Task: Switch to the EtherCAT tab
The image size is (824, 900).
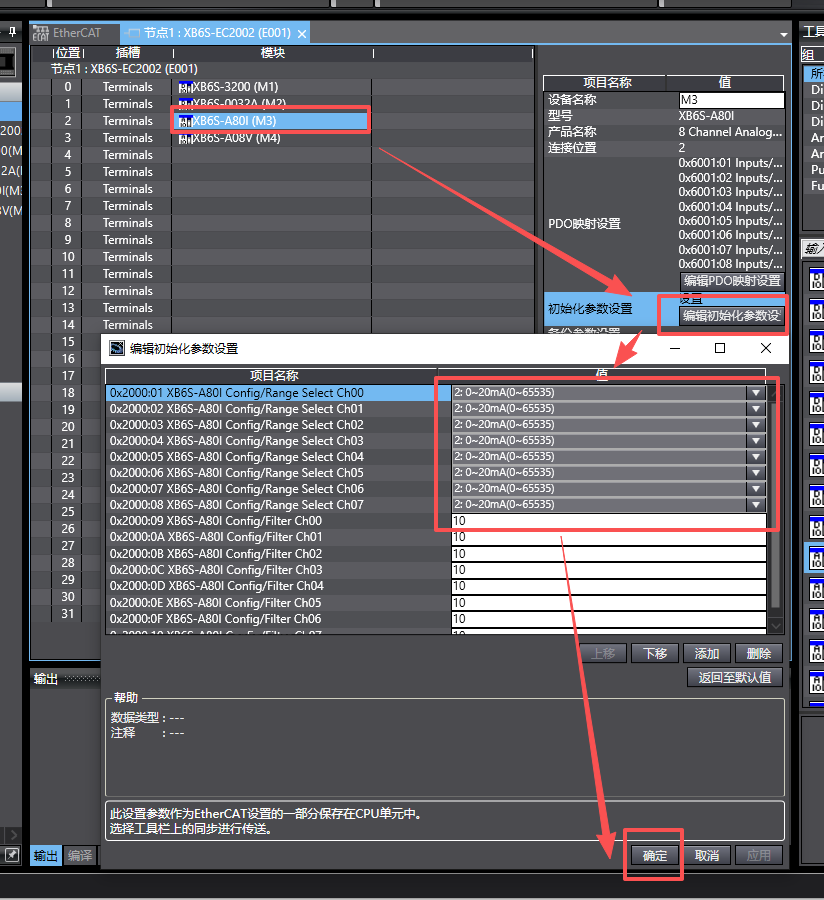Action: coord(76,33)
